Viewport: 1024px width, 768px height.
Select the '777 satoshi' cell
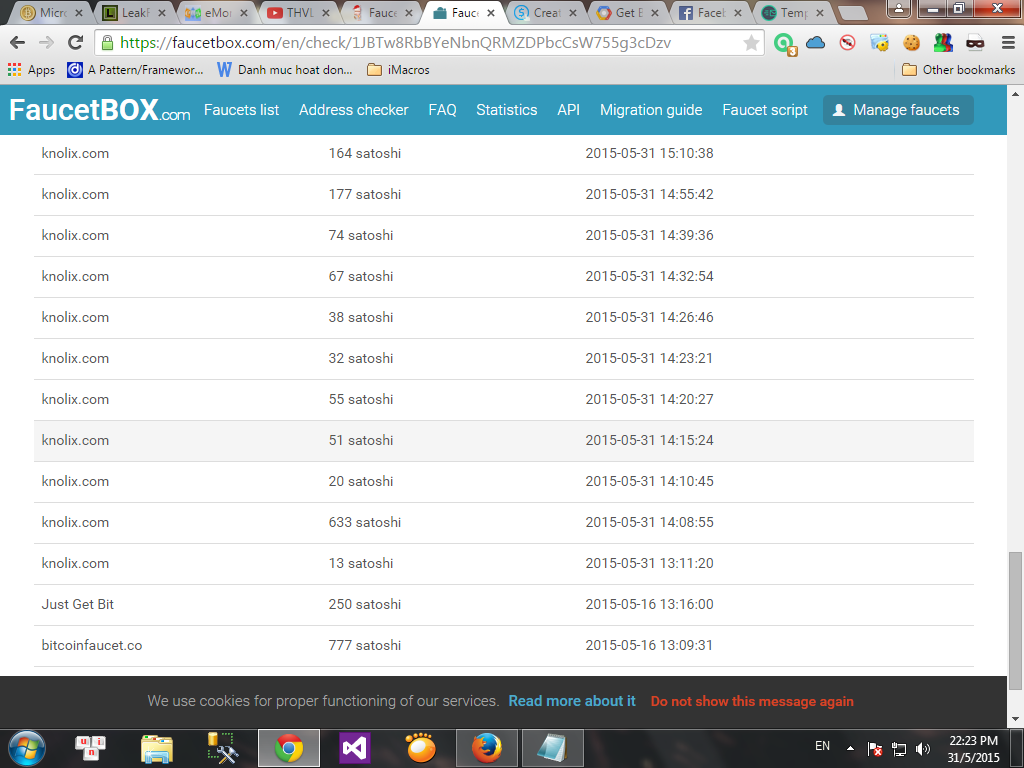pos(364,645)
